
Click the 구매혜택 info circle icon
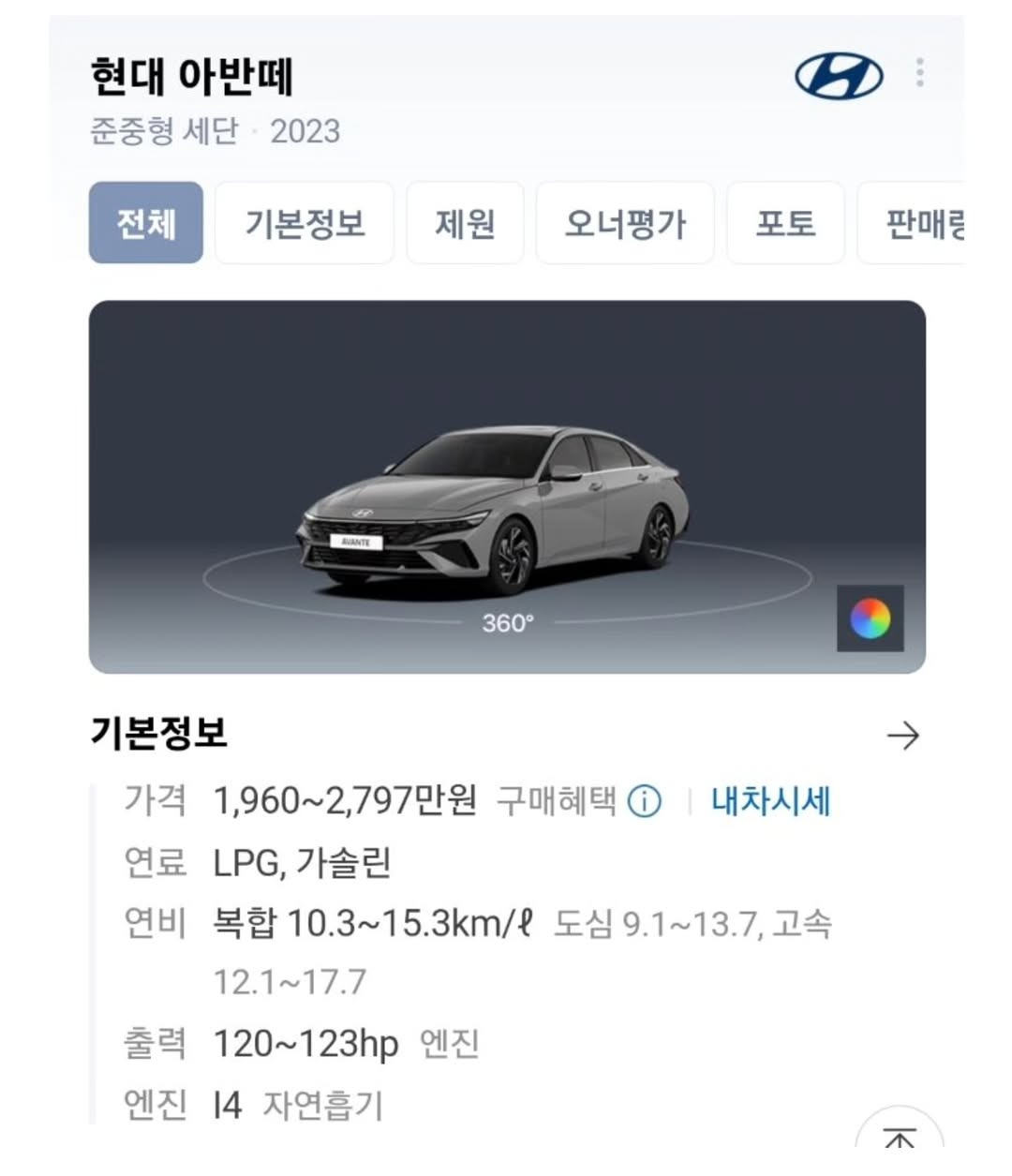point(644,802)
